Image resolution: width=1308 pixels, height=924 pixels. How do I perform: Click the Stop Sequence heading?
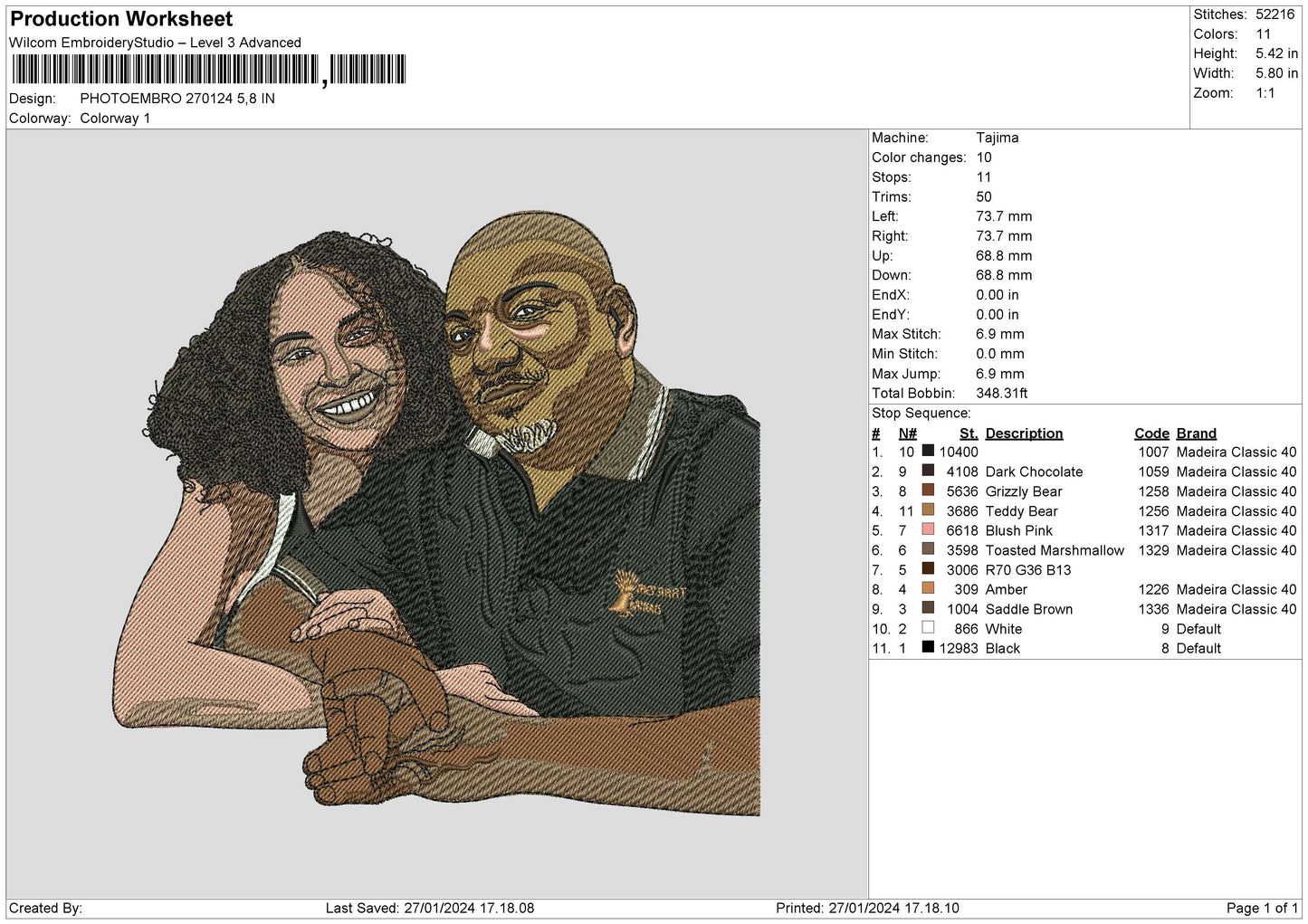(921, 414)
